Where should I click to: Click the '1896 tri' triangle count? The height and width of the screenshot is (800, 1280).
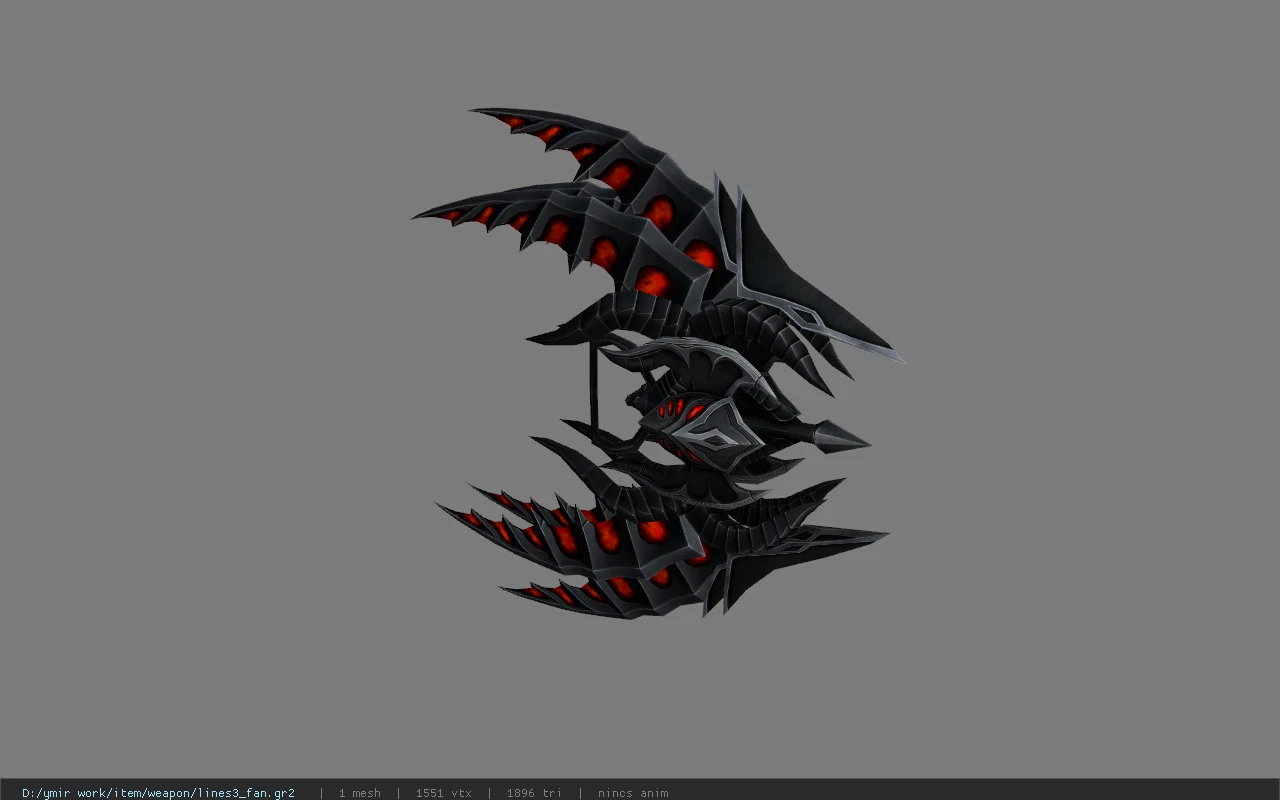tap(534, 793)
